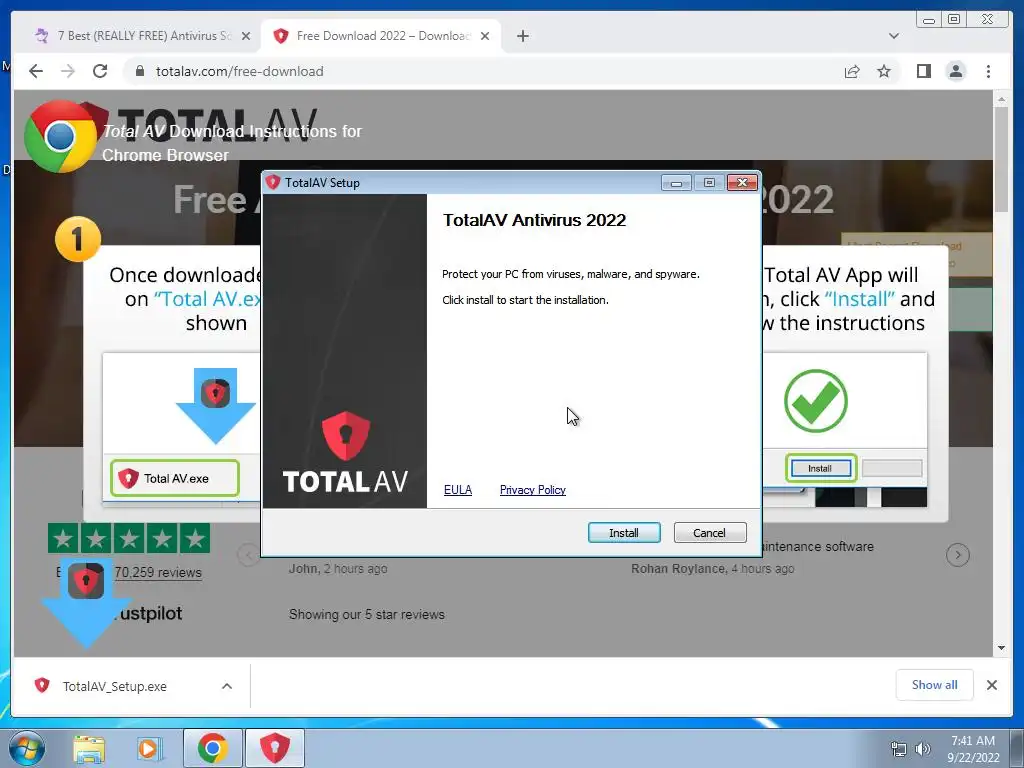The height and width of the screenshot is (768, 1024).
Task: Click Show all downloads
Action: (x=935, y=684)
